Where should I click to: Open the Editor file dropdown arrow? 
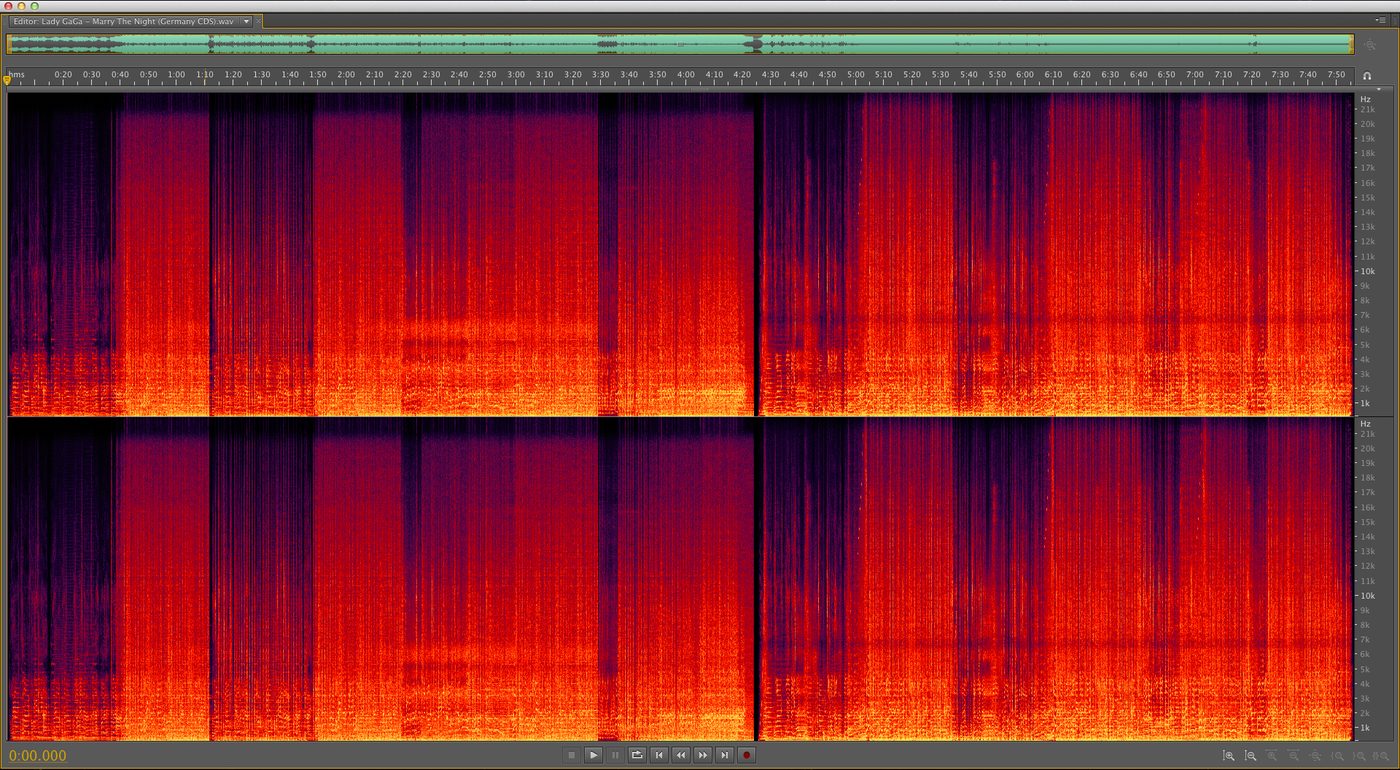point(247,20)
